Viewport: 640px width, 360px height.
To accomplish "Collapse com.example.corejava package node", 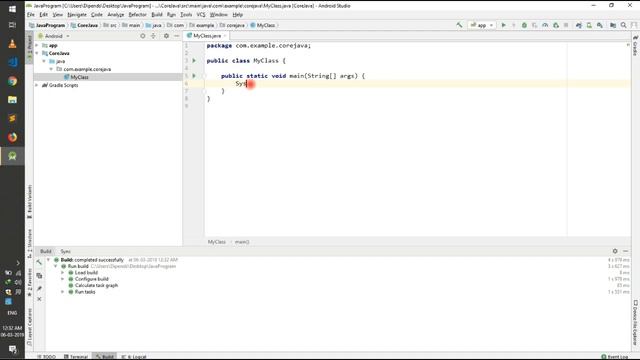I will click(x=51, y=69).
